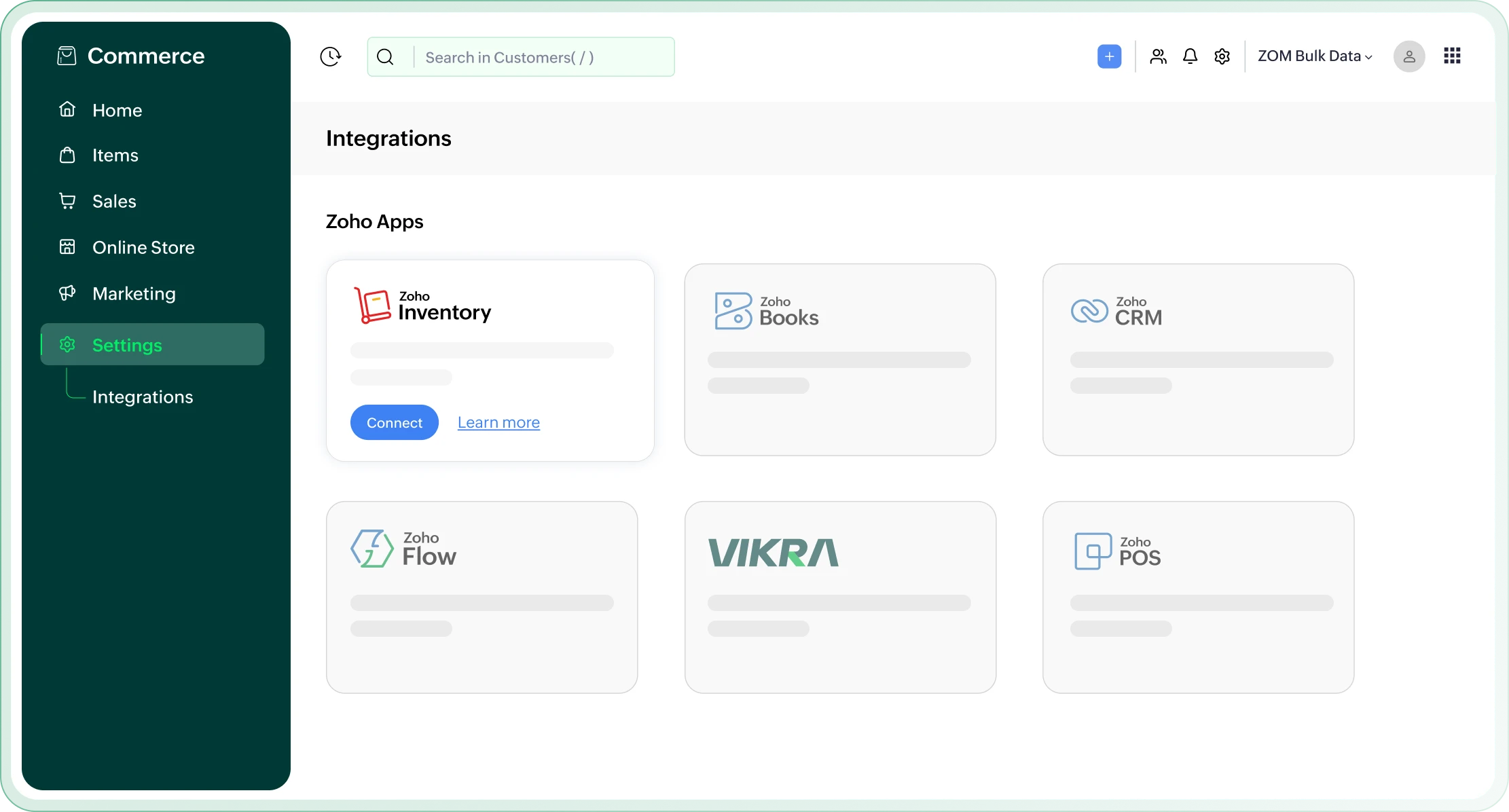Open the apps grid launcher icon
This screenshot has height=812, width=1509.
click(1452, 56)
